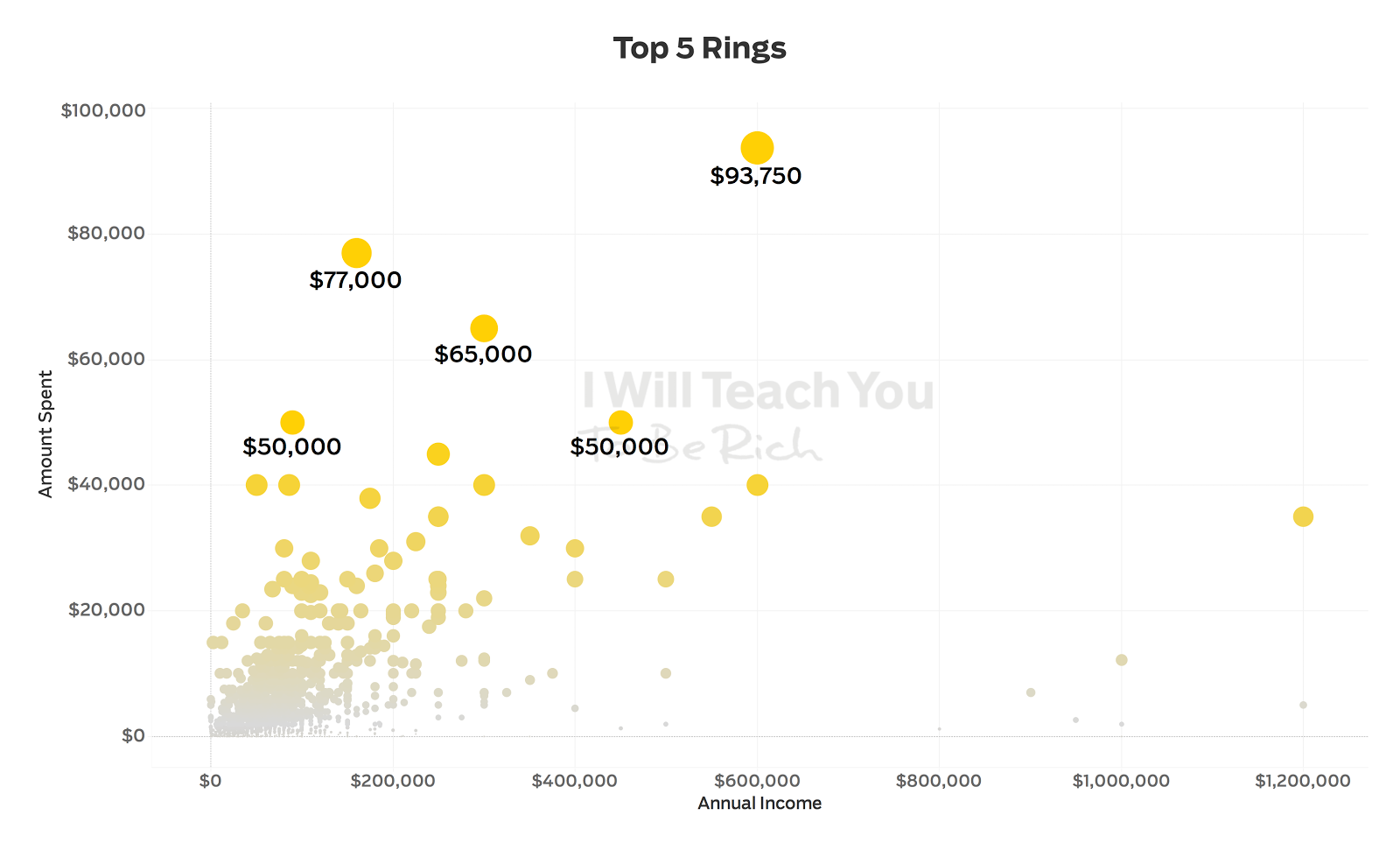Click the $77,000 data point bubble
The image size is (1400, 850).
pos(356,253)
